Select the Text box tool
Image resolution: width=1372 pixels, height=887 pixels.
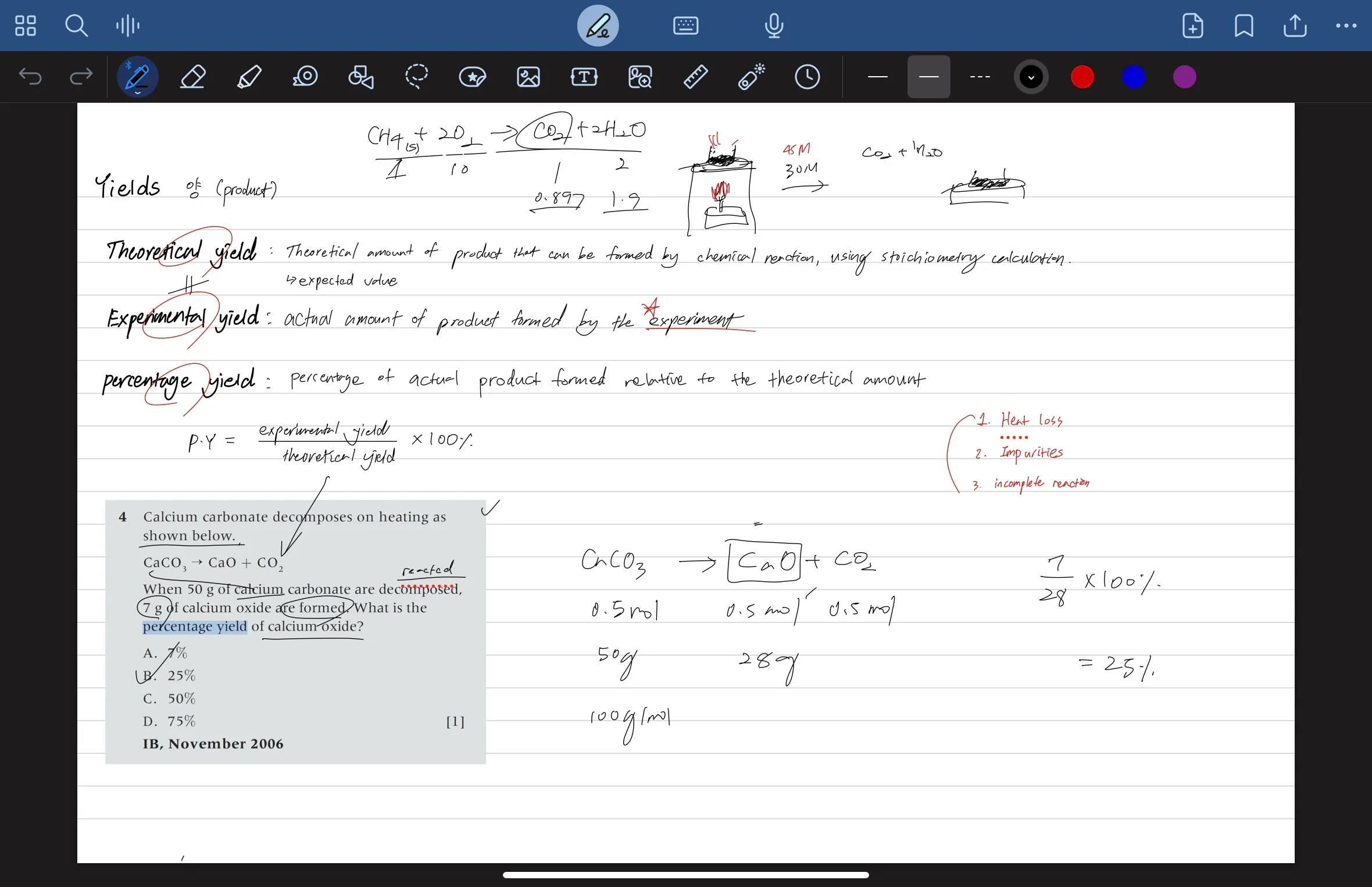tap(584, 77)
